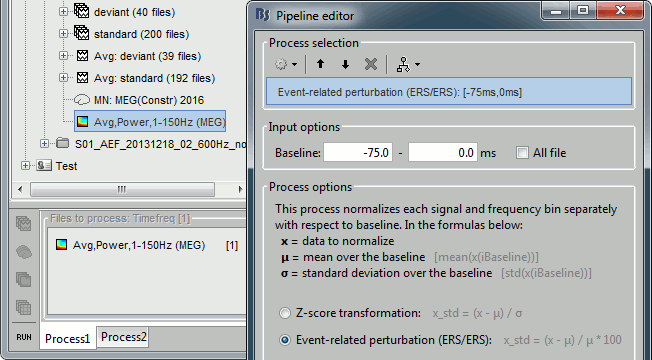Switch to the Process2 tab

pyautogui.click(x=123, y=337)
